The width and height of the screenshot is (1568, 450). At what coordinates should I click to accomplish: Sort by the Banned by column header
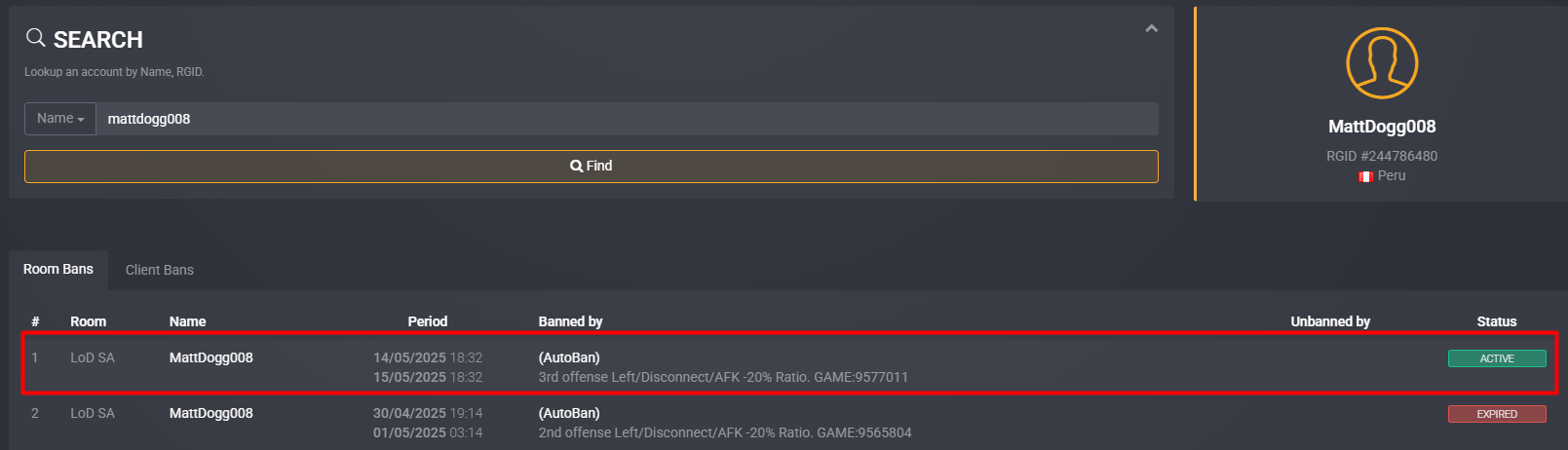click(571, 321)
